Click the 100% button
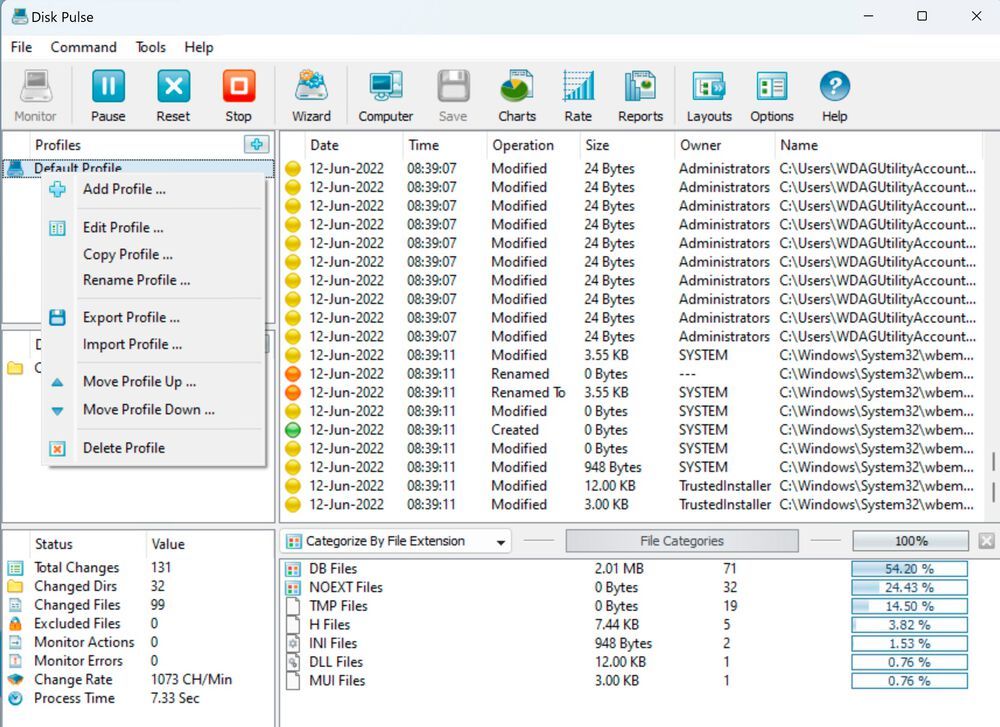This screenshot has width=1000, height=727. (910, 541)
